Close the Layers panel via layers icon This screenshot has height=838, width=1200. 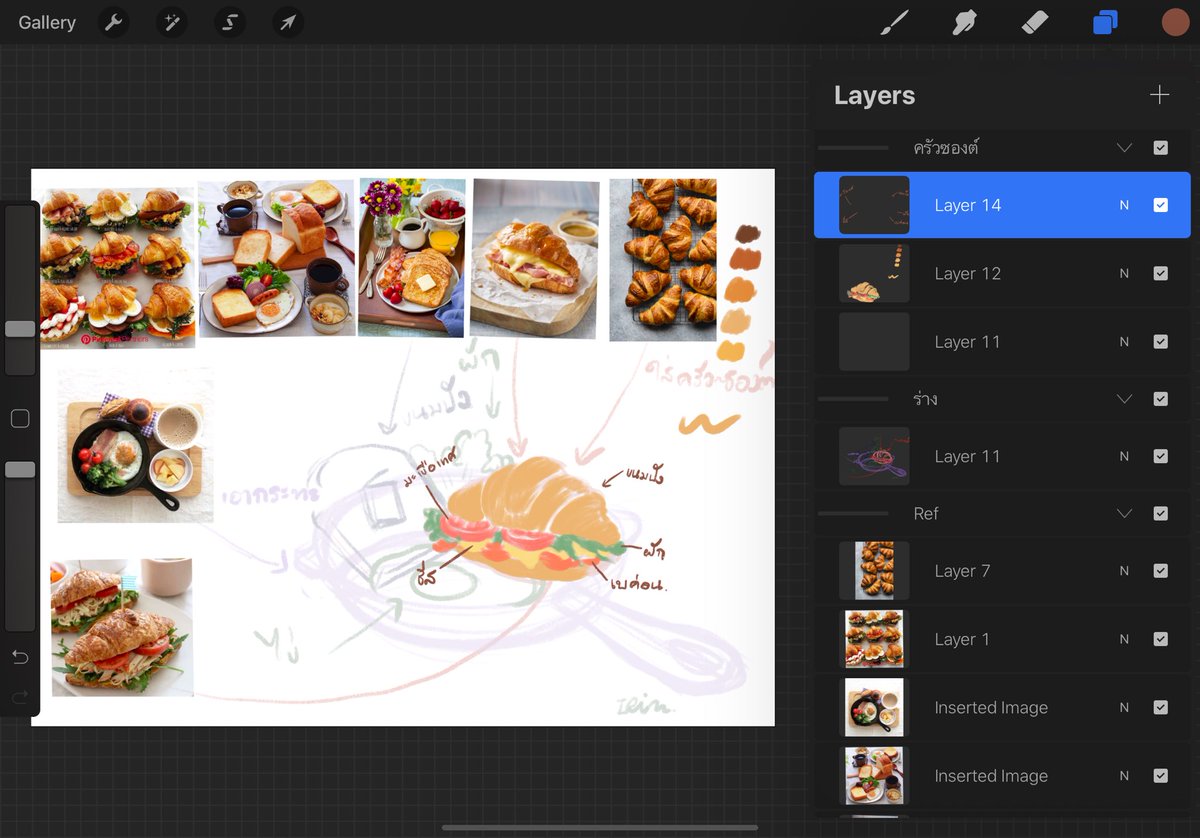pos(1105,22)
